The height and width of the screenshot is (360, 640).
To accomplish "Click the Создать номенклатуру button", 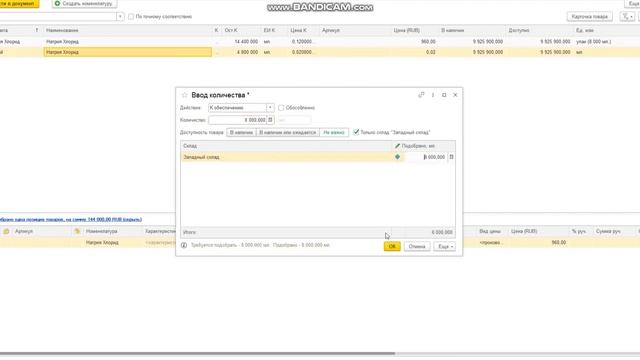I will click(x=84, y=4).
